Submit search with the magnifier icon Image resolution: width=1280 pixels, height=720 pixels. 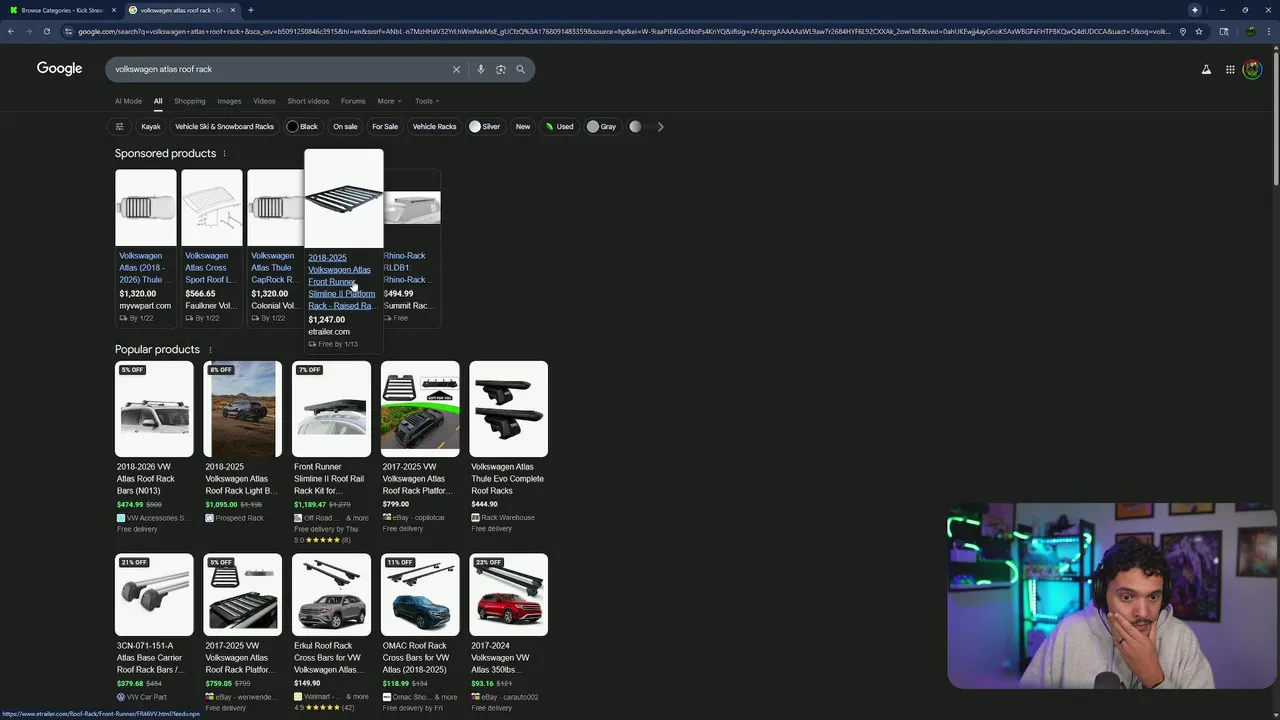pyautogui.click(x=520, y=69)
